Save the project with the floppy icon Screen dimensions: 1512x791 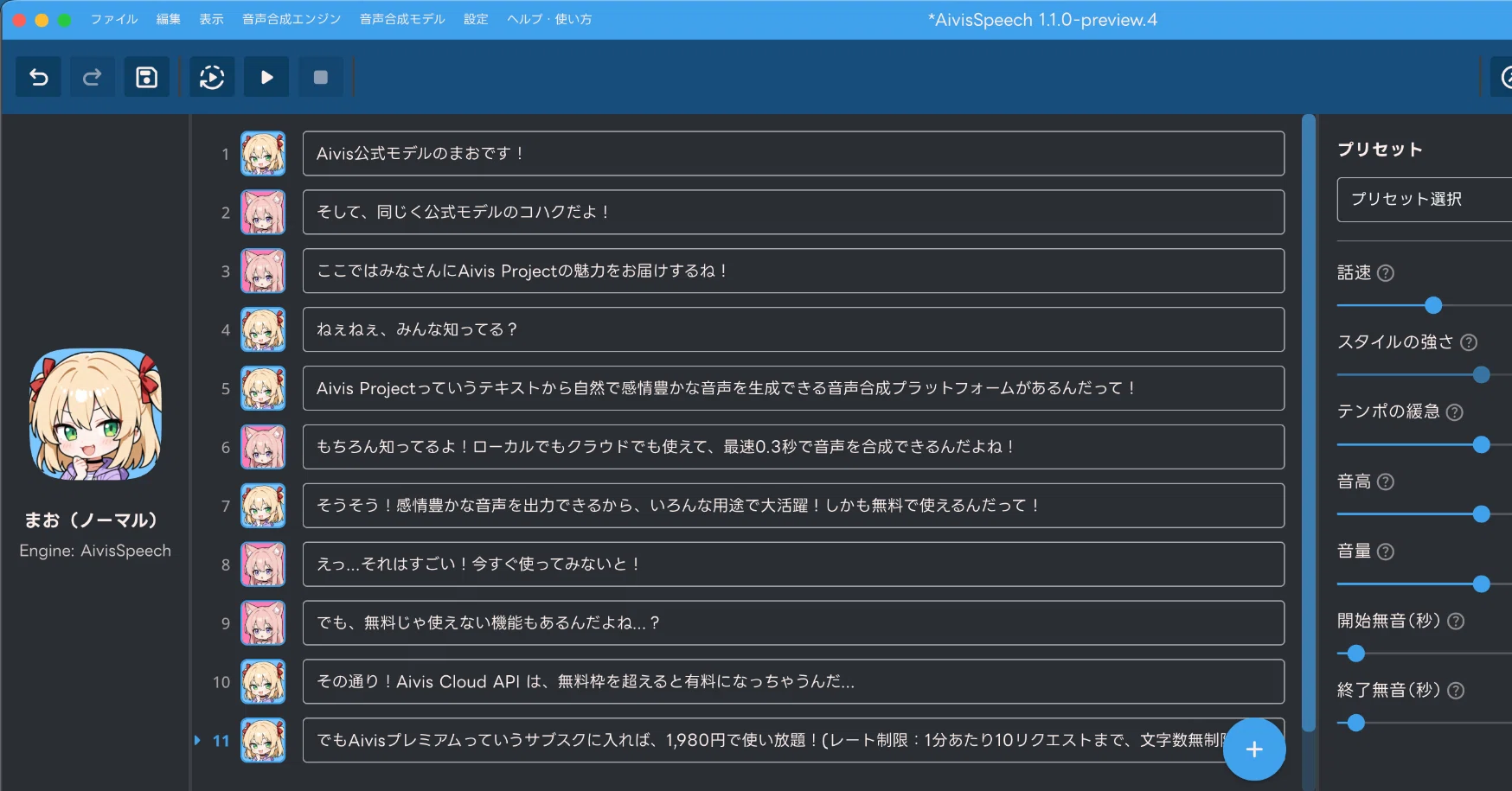147,78
